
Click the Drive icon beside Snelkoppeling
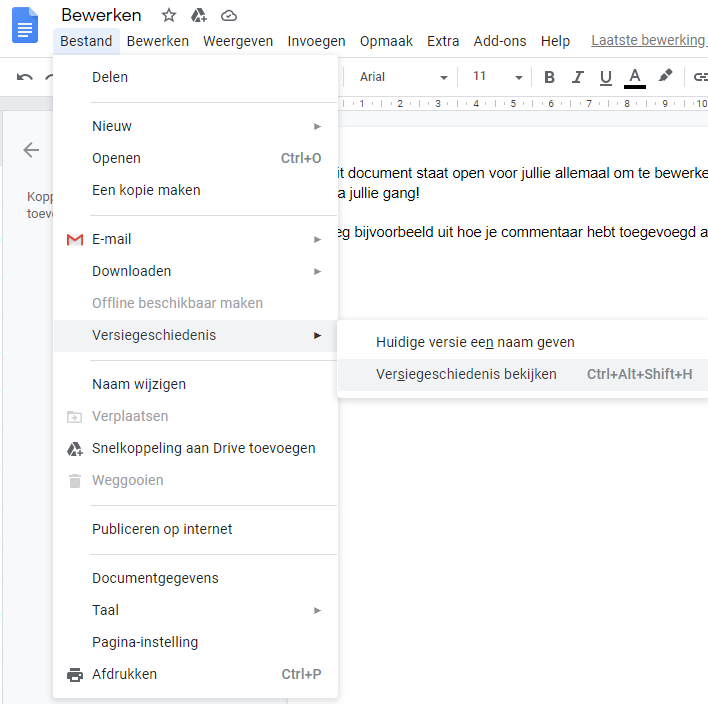tap(75, 449)
